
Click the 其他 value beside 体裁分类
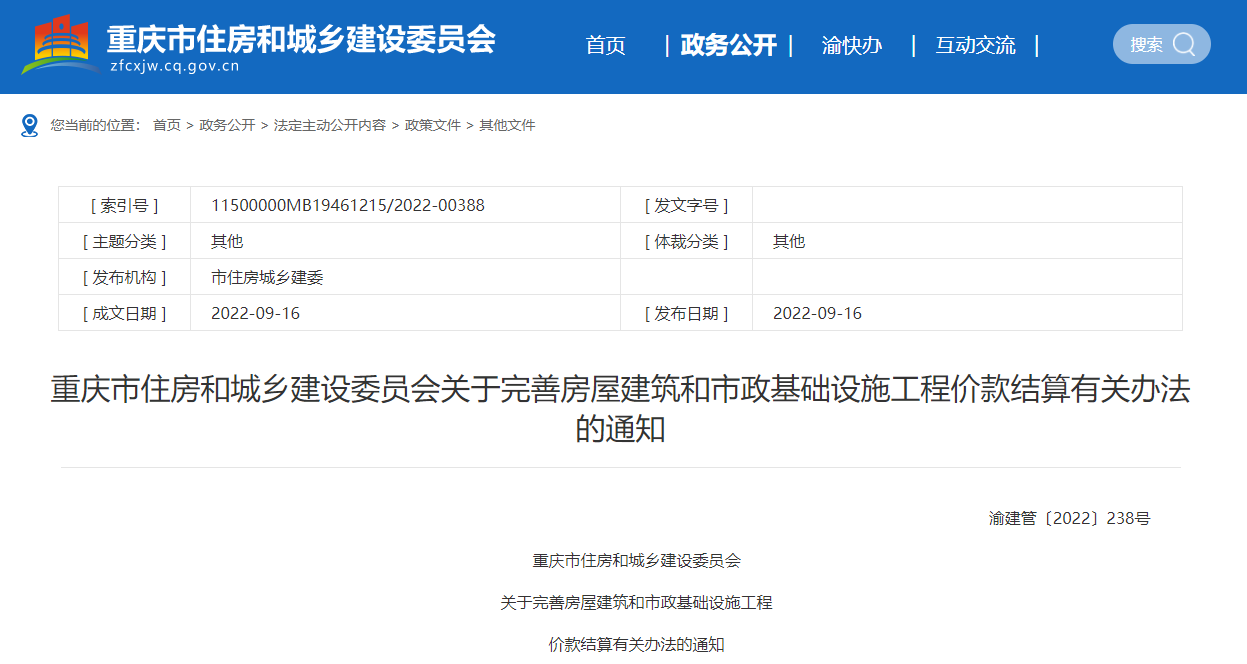tap(789, 241)
